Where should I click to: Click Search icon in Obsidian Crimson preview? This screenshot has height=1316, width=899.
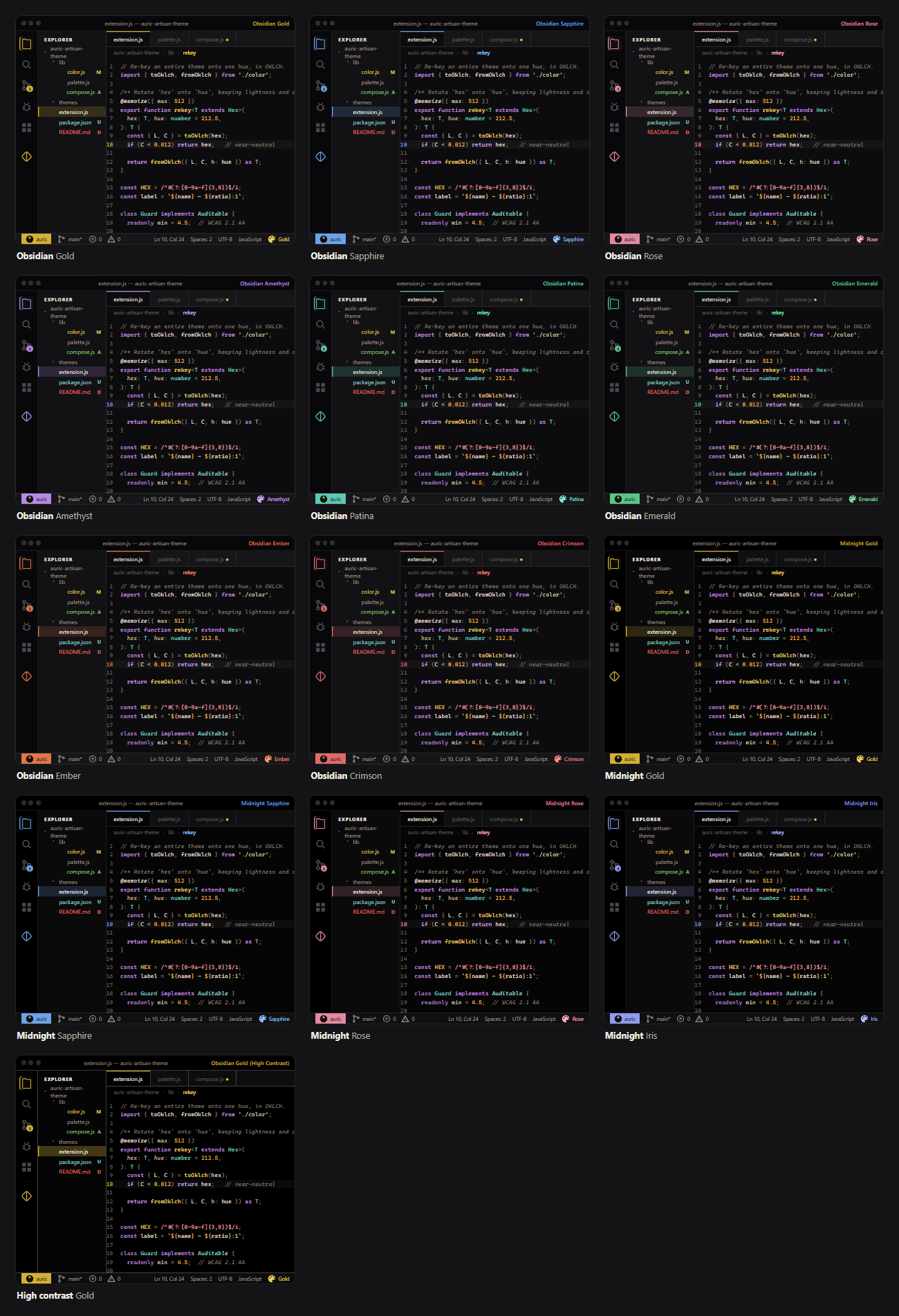[x=321, y=585]
